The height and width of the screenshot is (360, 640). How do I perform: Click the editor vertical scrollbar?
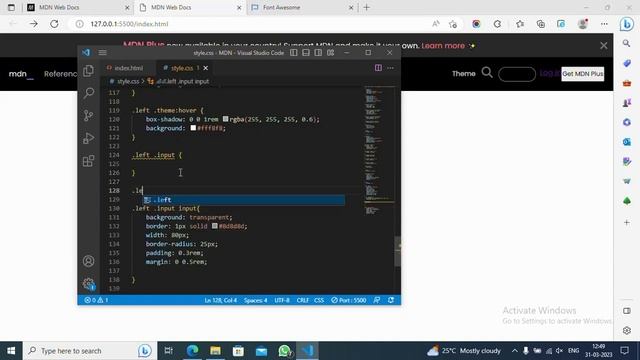click(x=398, y=251)
